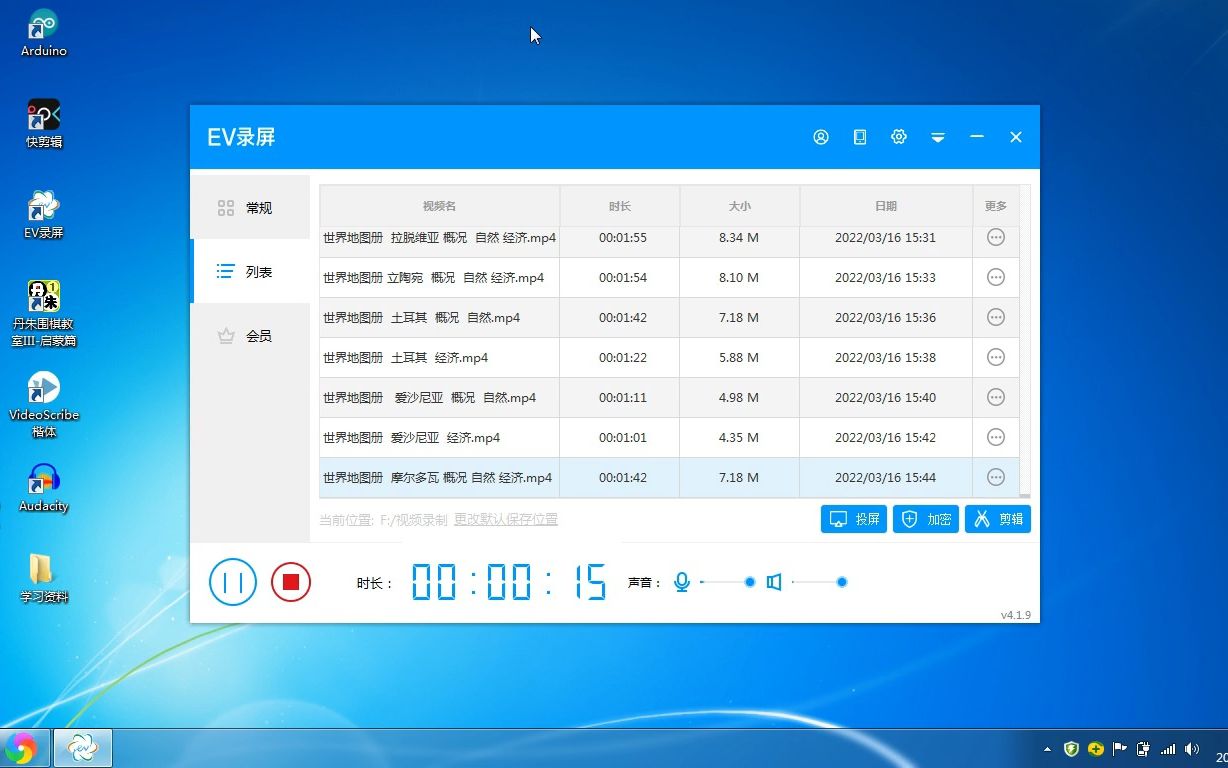Image resolution: width=1228 pixels, height=768 pixels.
Task: Pause the ongoing recording
Action: point(232,582)
